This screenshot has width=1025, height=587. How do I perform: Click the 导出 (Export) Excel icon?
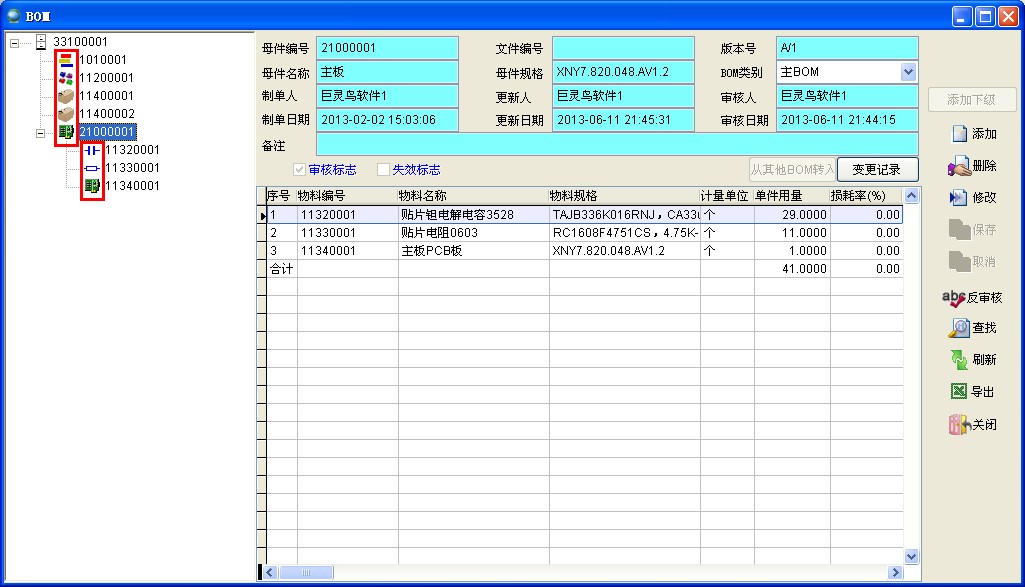[958, 392]
